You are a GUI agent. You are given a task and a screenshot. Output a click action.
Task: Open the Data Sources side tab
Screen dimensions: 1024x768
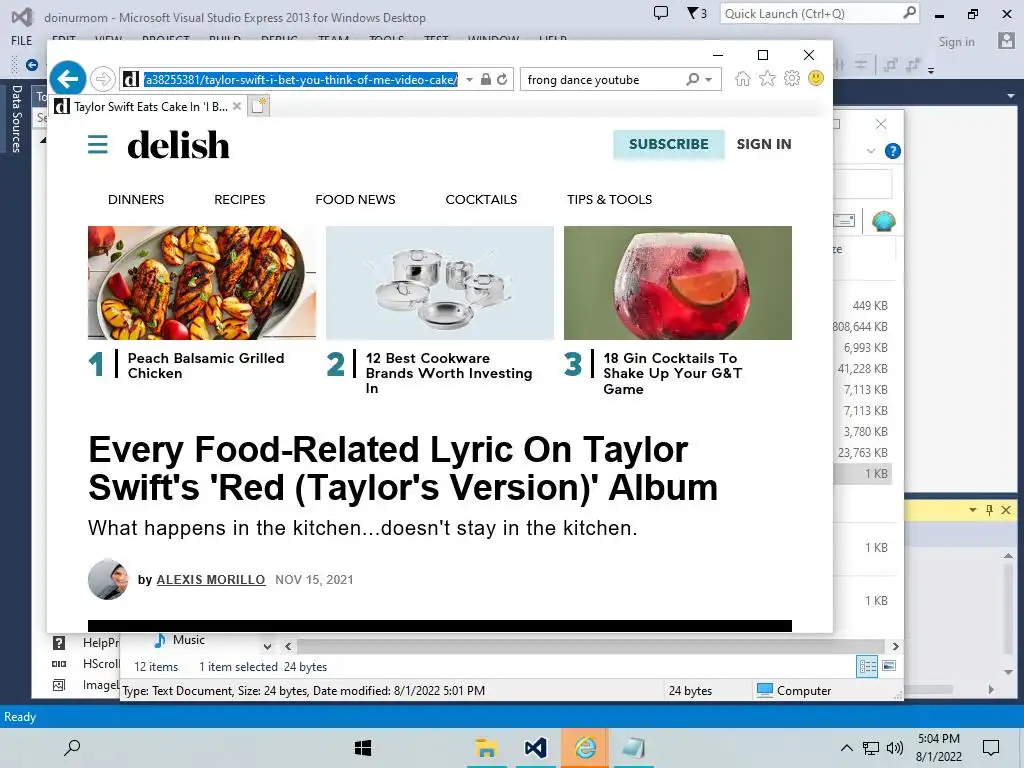click(x=16, y=119)
